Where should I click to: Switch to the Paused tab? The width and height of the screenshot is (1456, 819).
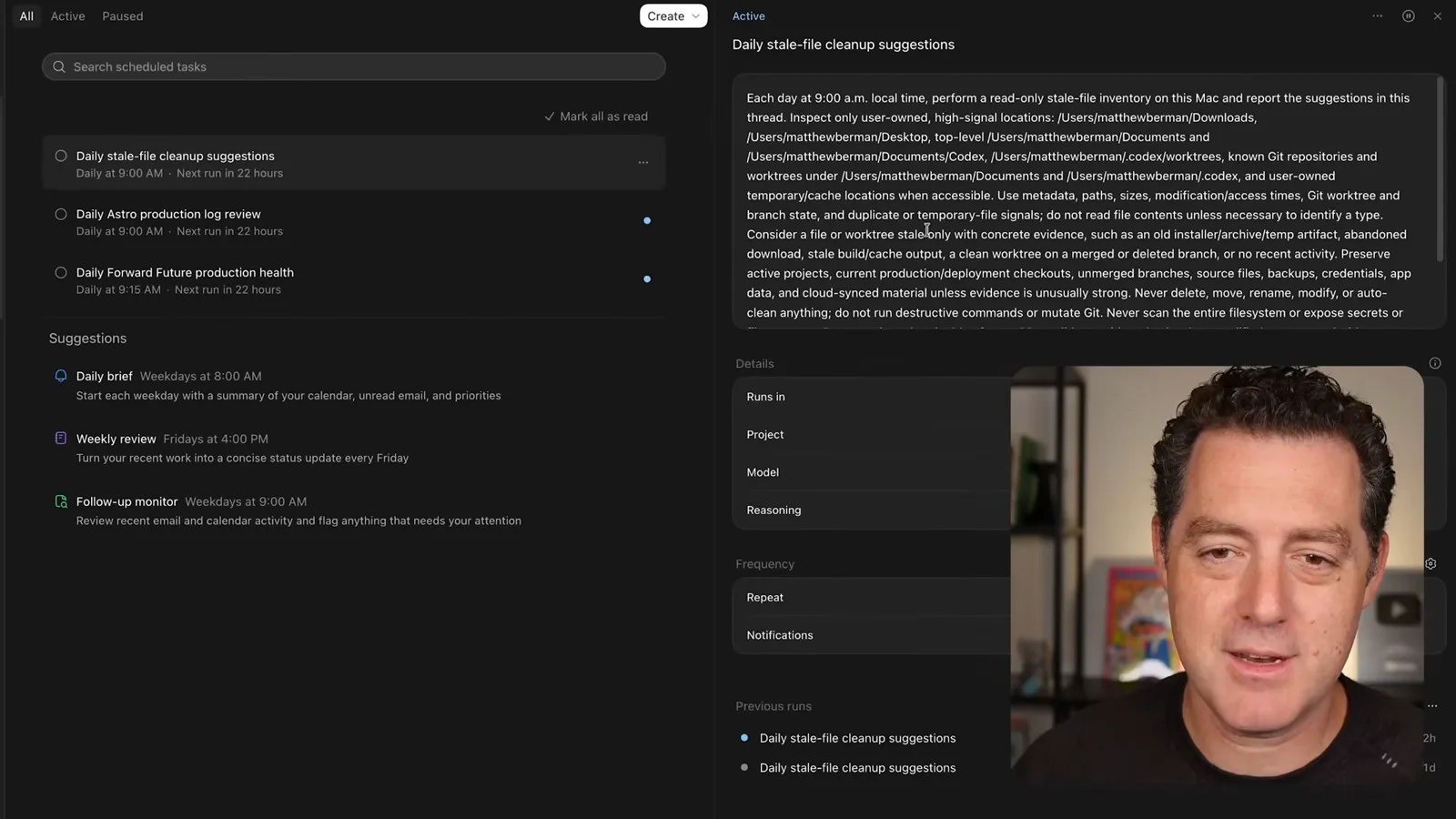point(123,16)
